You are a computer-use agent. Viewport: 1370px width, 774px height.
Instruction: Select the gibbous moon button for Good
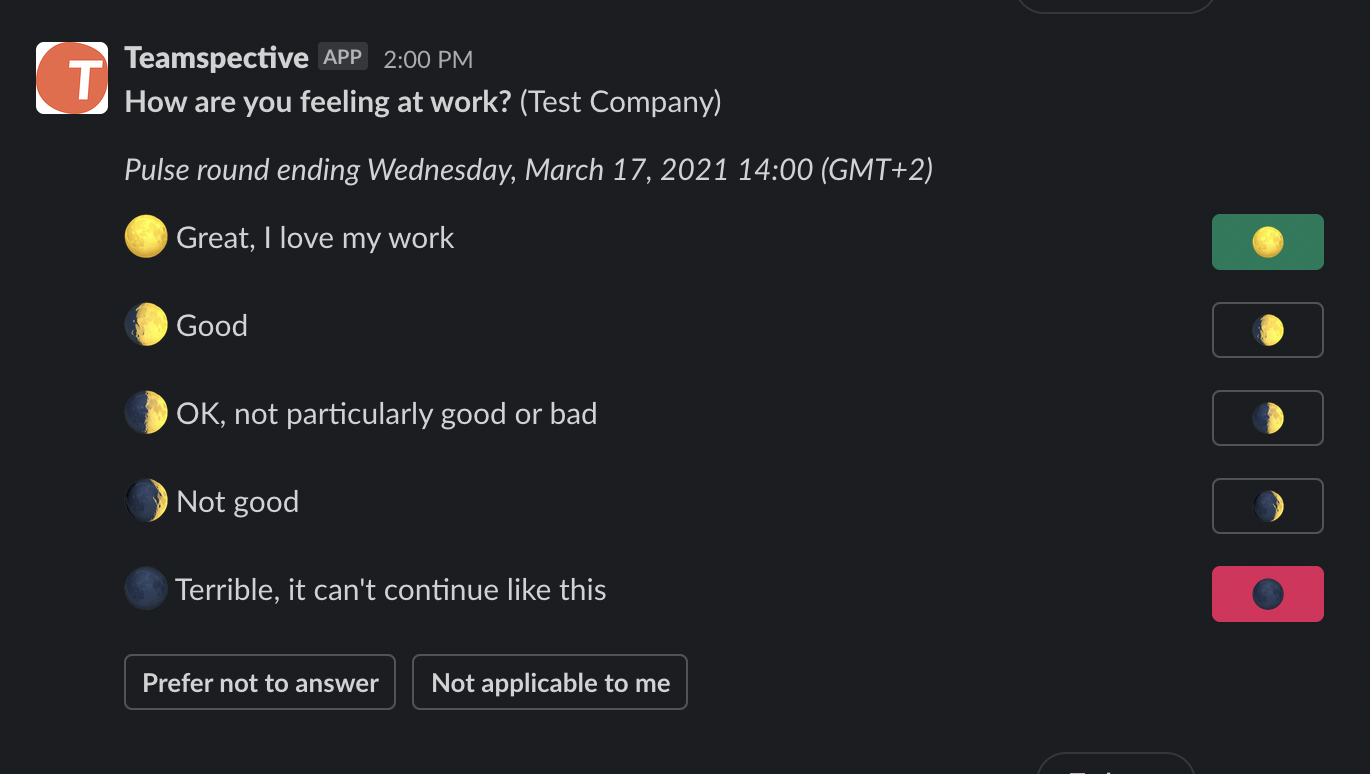(1267, 330)
